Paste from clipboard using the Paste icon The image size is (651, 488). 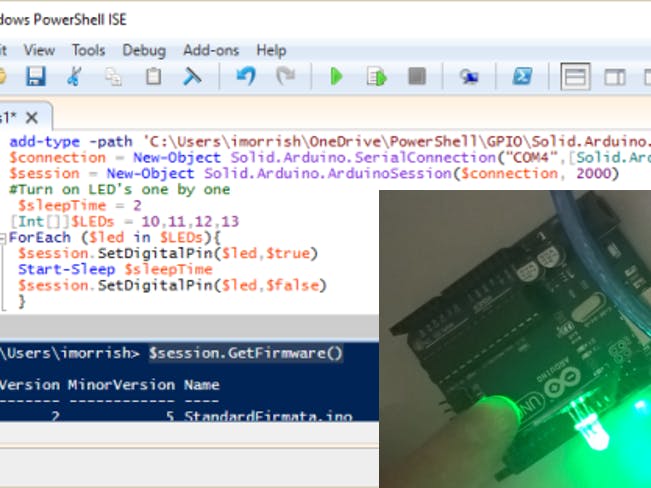(153, 76)
